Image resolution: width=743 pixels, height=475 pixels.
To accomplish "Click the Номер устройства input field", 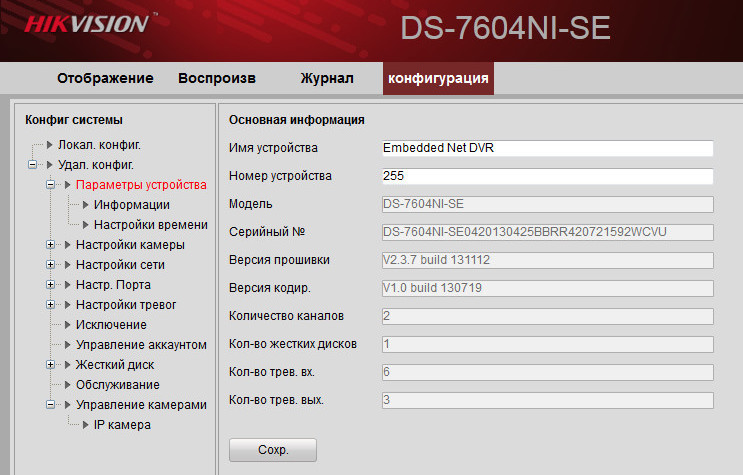I will tap(547, 176).
